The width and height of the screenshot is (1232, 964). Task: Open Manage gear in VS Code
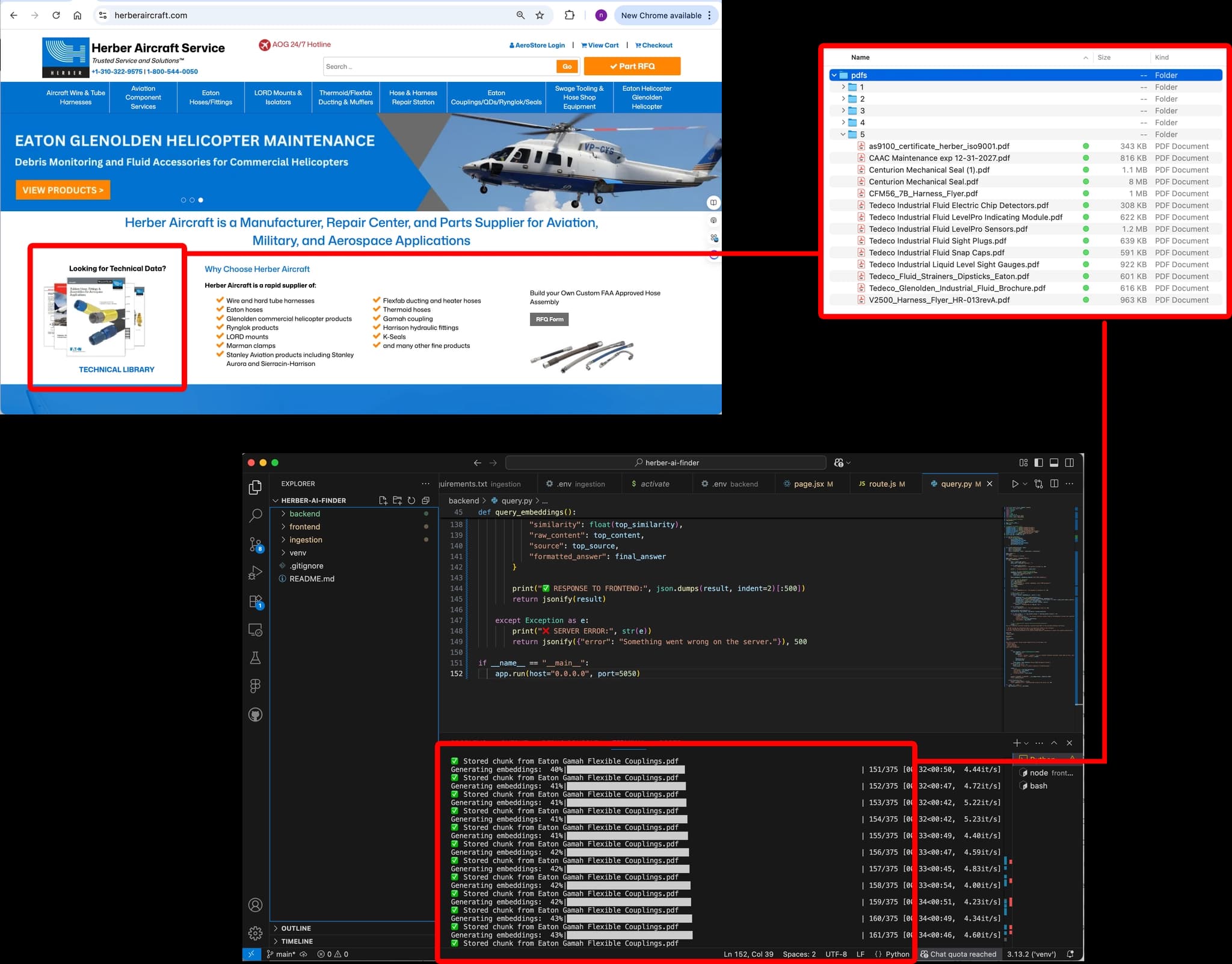click(x=255, y=933)
